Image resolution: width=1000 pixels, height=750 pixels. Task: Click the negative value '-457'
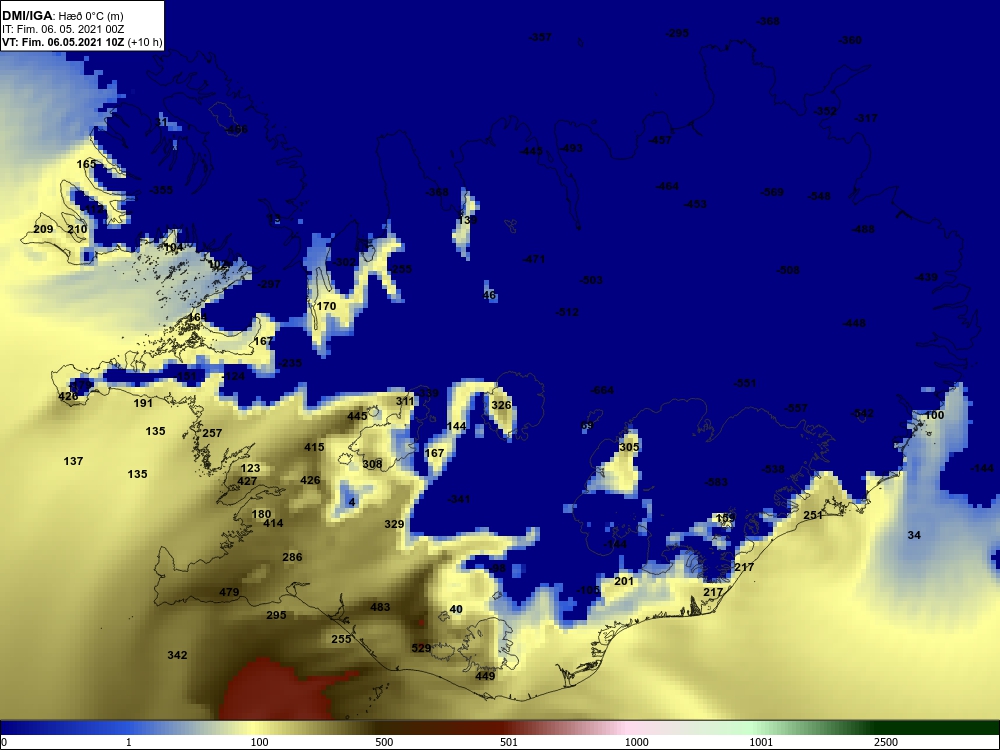[660, 140]
